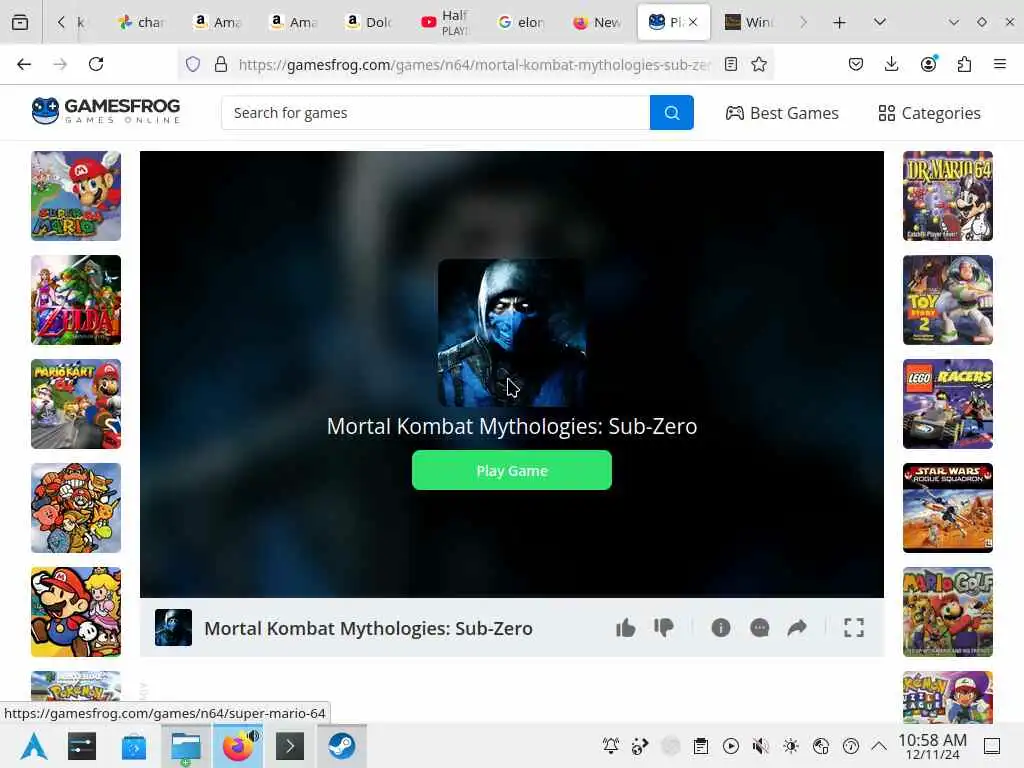Click the thumbs down dislike icon
The width and height of the screenshot is (1024, 768).
point(664,628)
